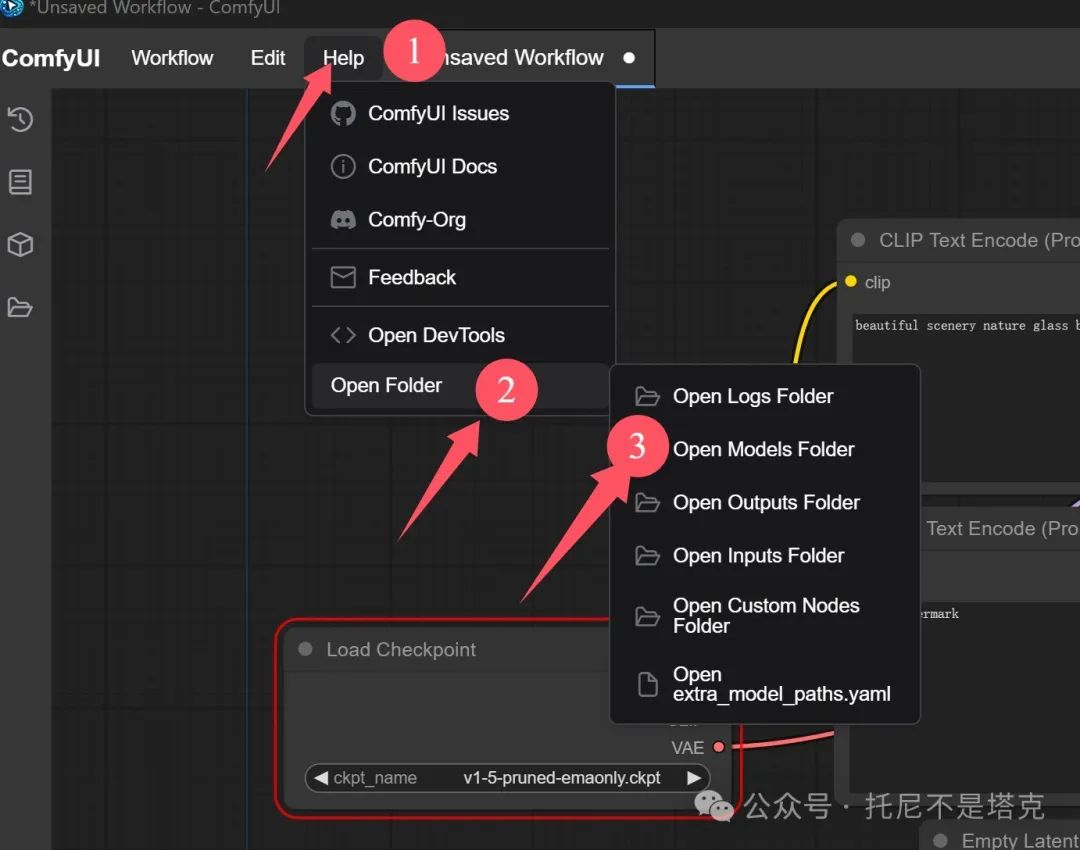Click the Discord icon beside Comfy-Org
Image resolution: width=1080 pixels, height=850 pixels.
tap(343, 220)
